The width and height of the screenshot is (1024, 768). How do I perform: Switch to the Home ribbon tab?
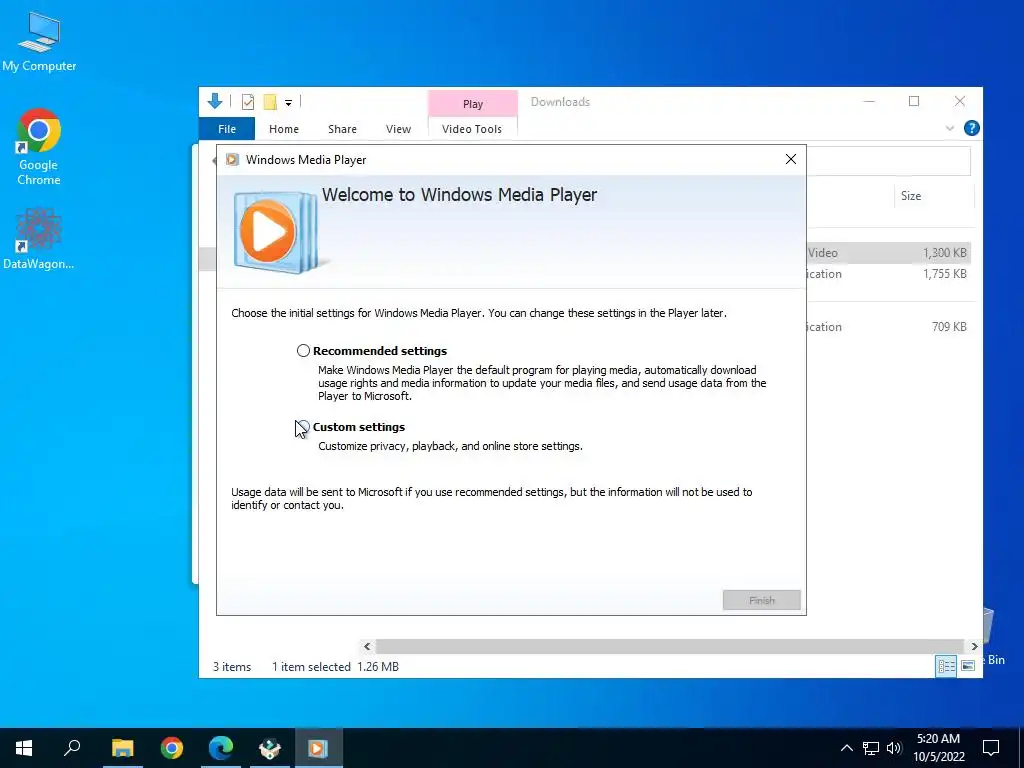click(284, 129)
